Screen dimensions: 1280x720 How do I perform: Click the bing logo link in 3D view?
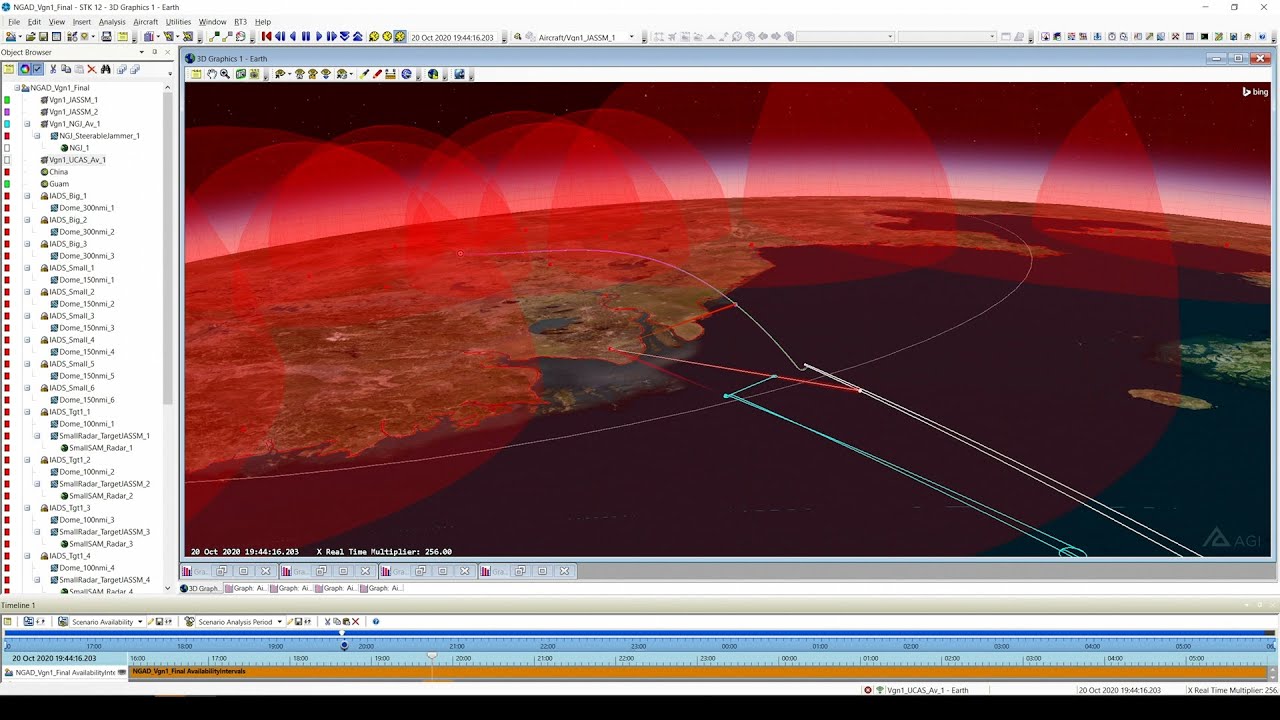pos(1255,92)
